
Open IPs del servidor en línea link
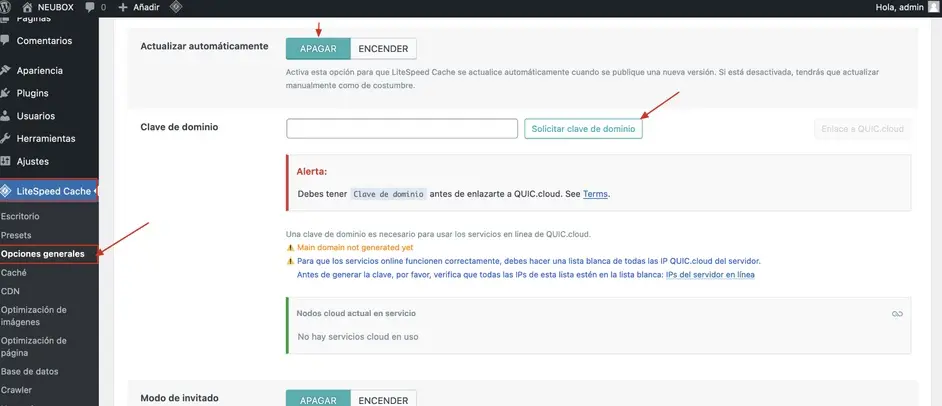pos(710,274)
